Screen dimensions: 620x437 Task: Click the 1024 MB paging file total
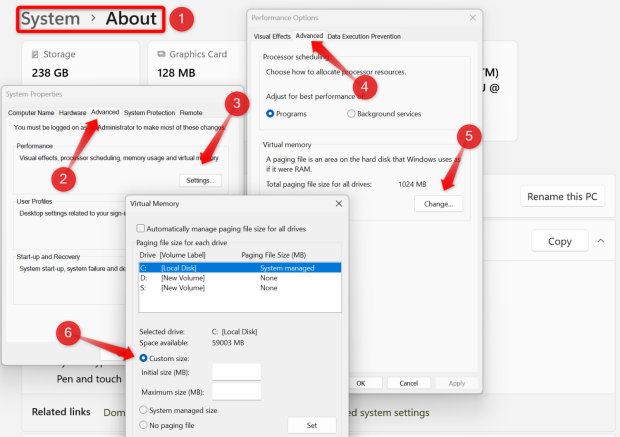412,184
